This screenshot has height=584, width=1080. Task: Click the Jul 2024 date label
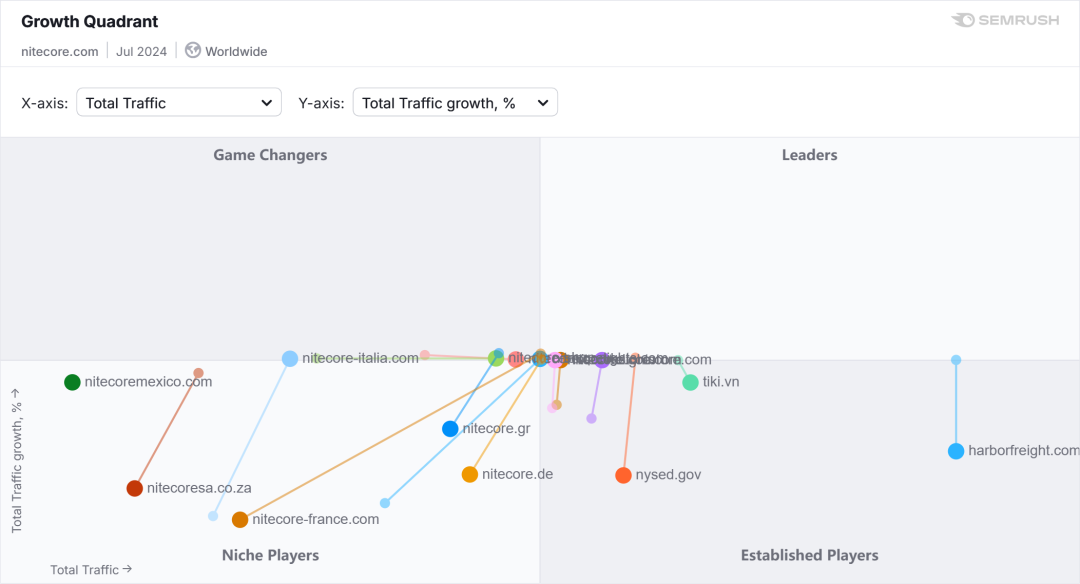pyautogui.click(x=141, y=51)
